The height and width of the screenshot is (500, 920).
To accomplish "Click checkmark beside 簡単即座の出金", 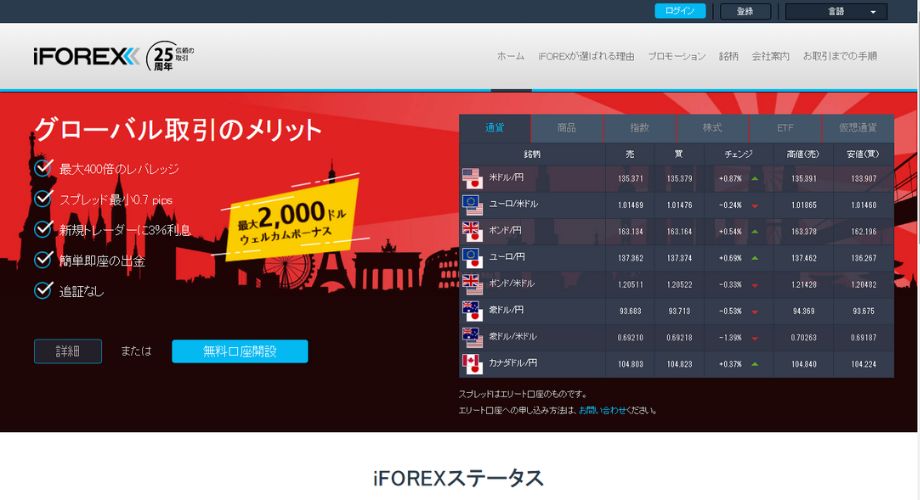I will (43, 259).
